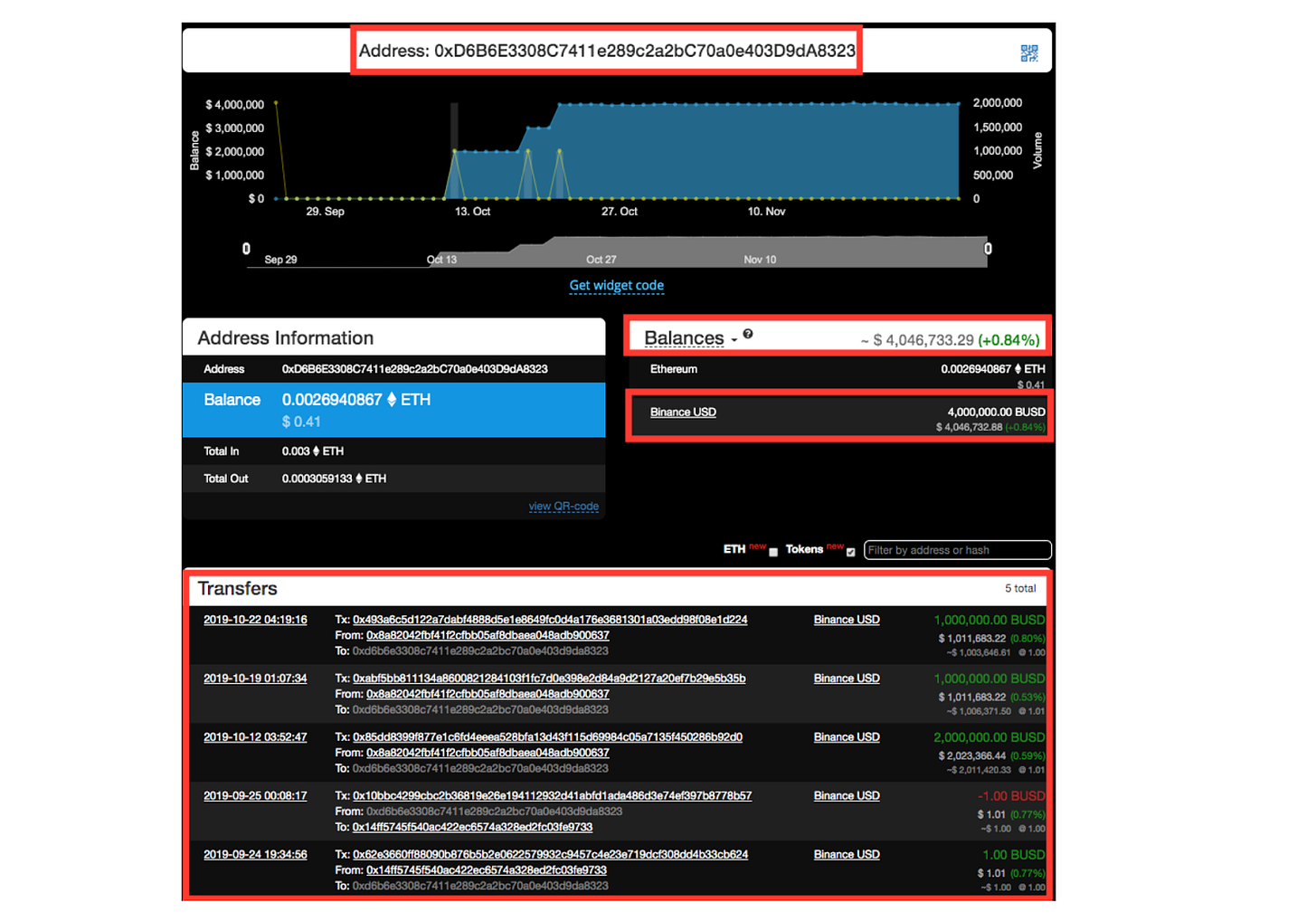Open the 2019-09-24 19:34:56 transfer date link

[x=255, y=855]
